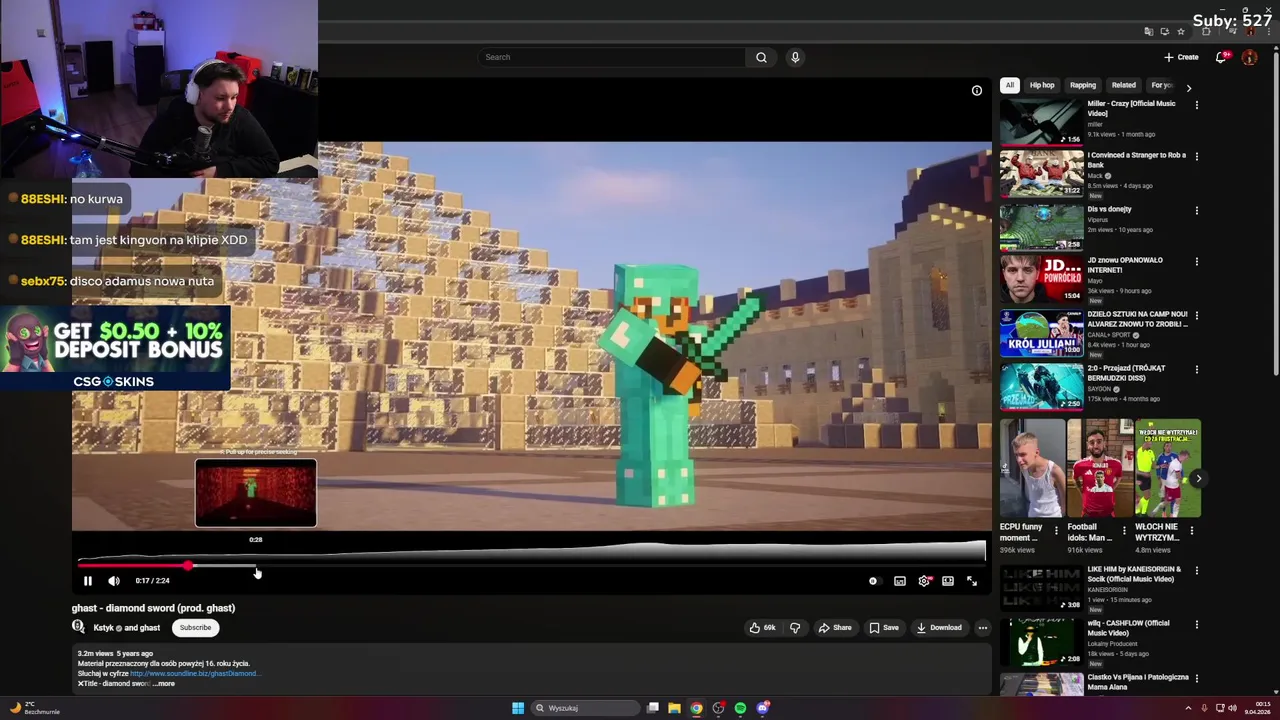The image size is (1280, 720).
Task: Expand the description with ...more
Action: click(x=164, y=684)
